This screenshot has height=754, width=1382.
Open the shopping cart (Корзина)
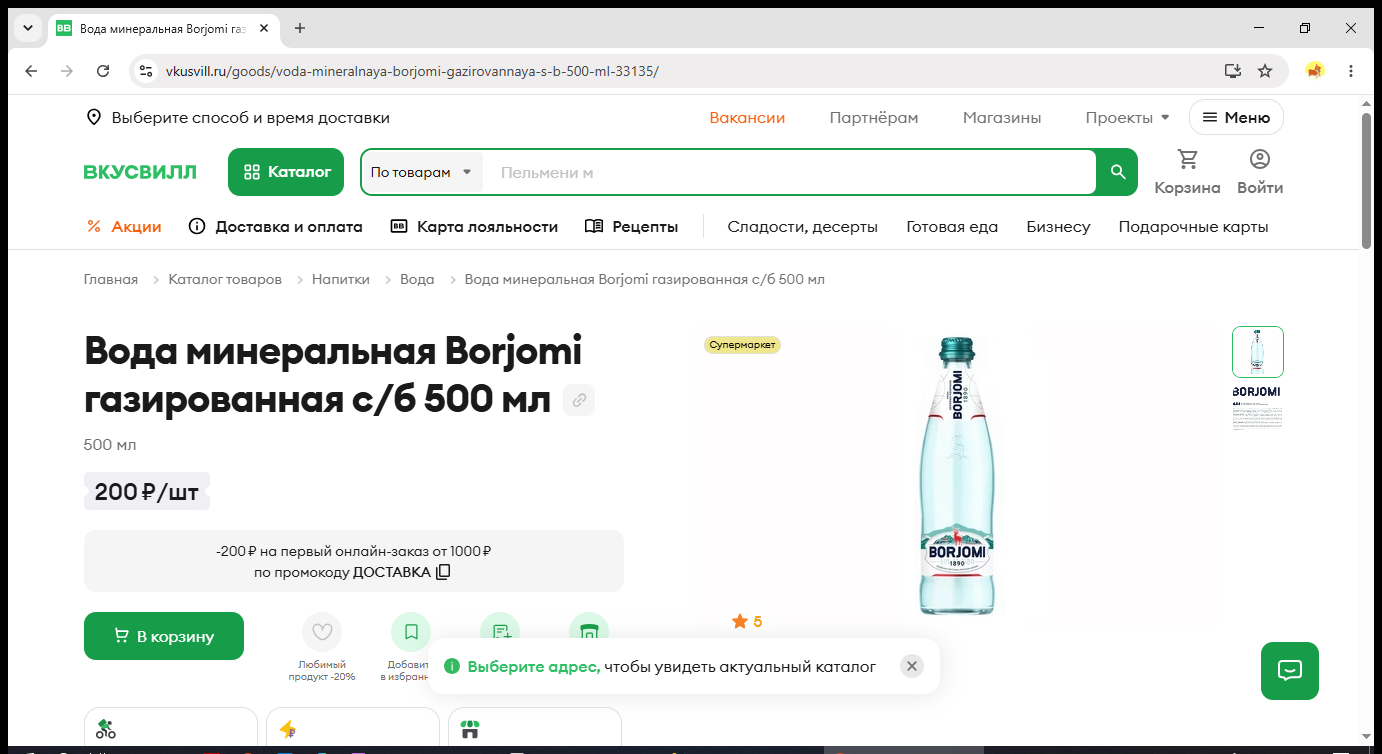click(x=1187, y=172)
